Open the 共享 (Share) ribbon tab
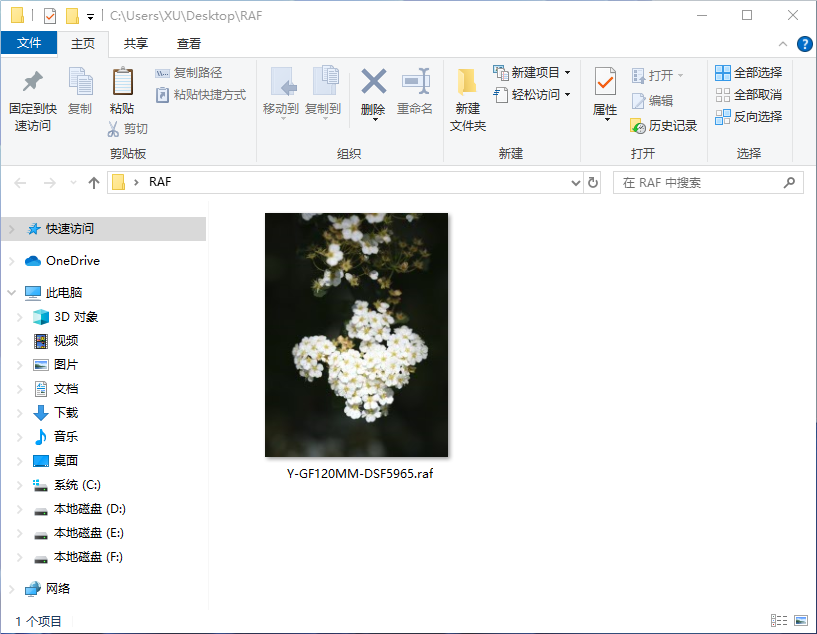The height and width of the screenshot is (634, 817). tap(136, 44)
